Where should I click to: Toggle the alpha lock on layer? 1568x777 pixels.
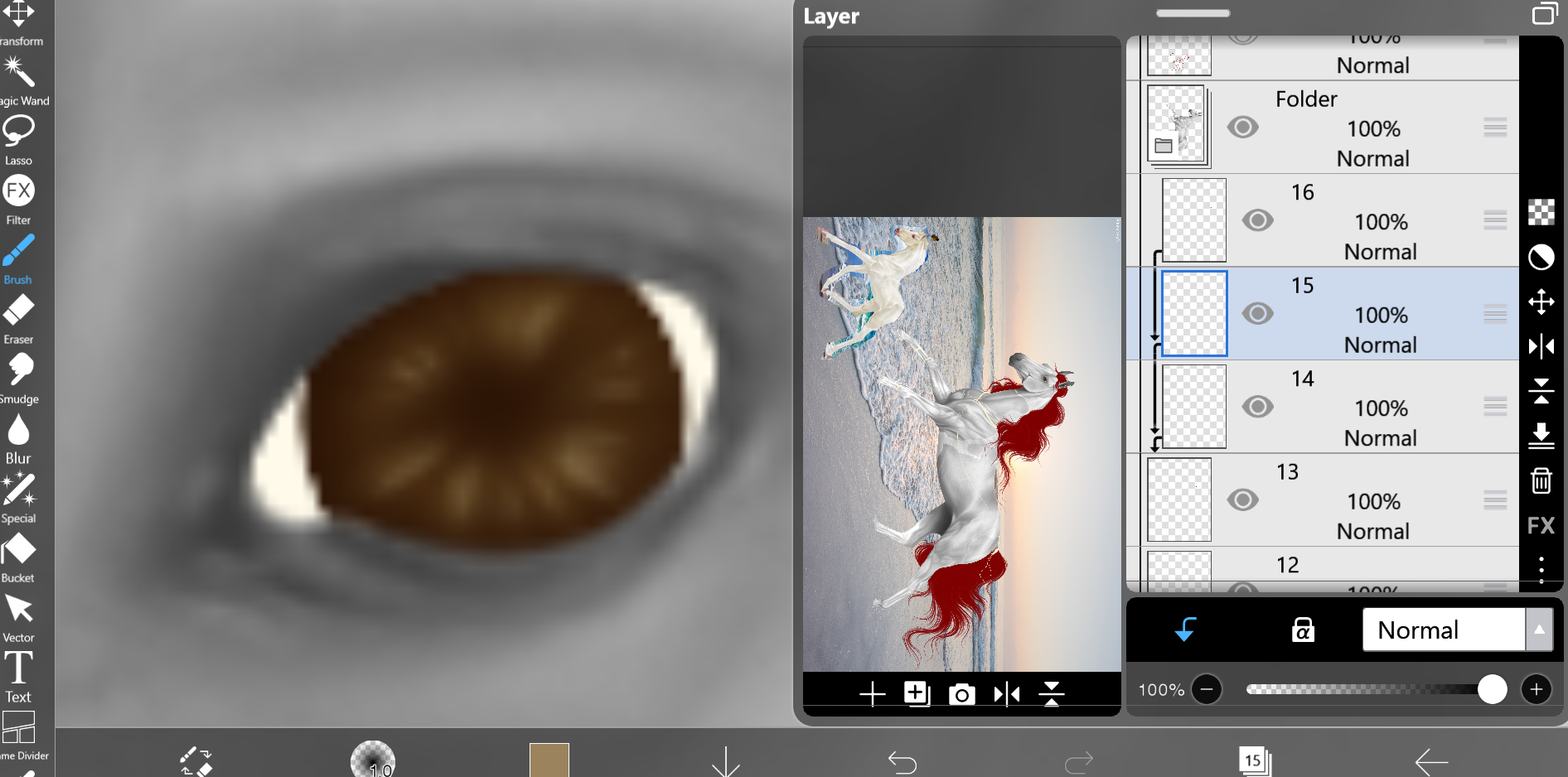[x=1303, y=630]
